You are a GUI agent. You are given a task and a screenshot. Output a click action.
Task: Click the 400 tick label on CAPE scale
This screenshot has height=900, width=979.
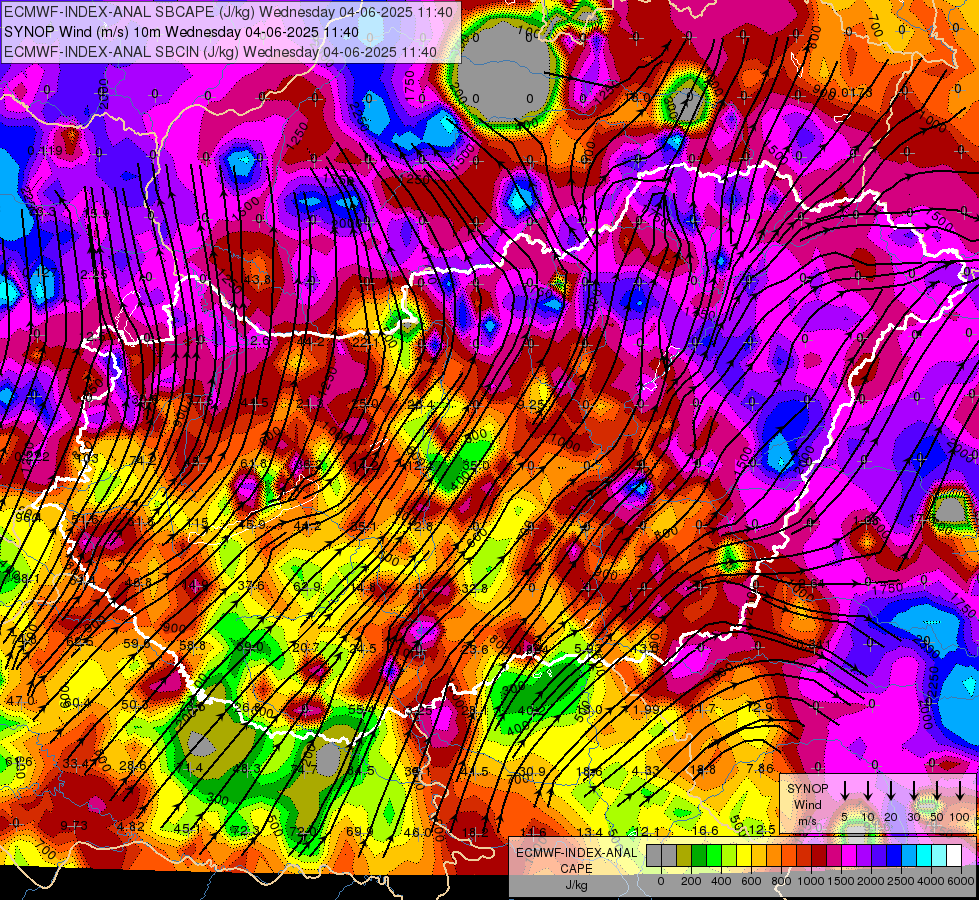721,881
